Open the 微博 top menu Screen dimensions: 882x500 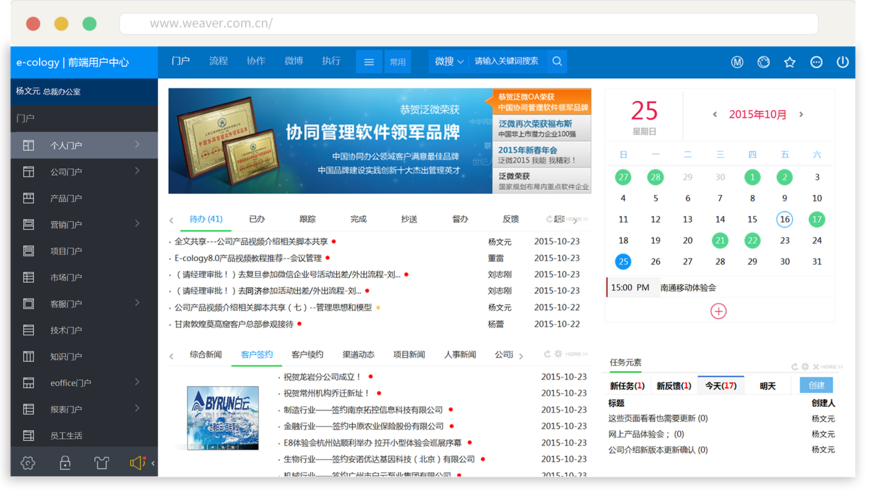click(294, 61)
